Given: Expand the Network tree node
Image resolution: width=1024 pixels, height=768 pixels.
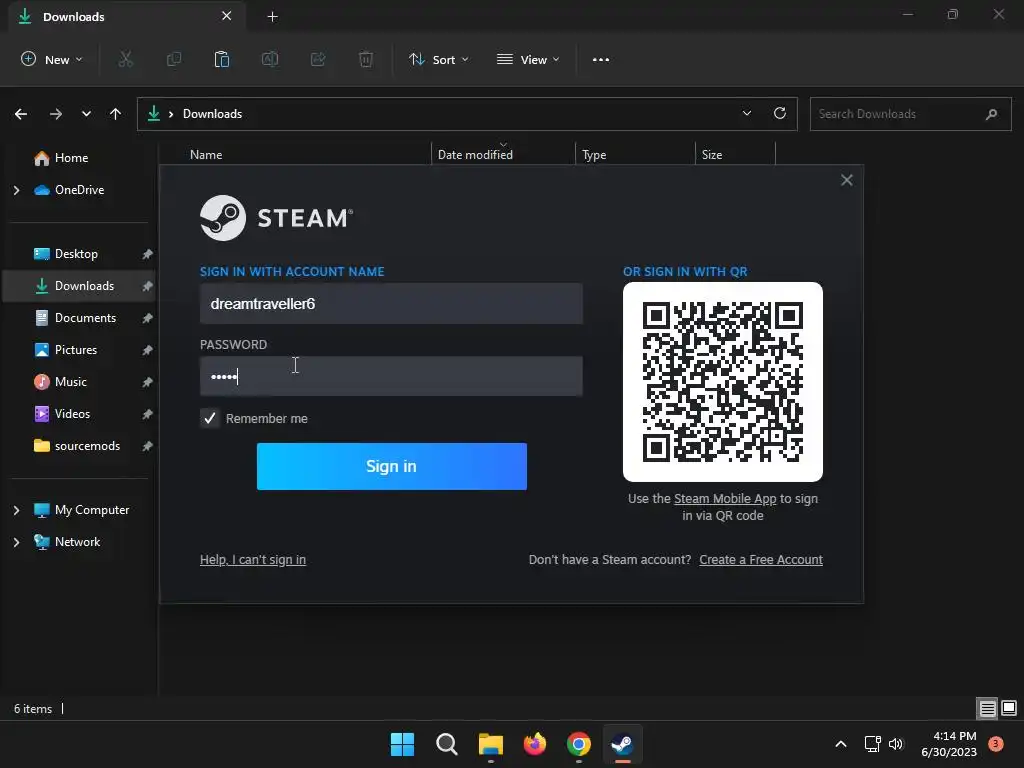Looking at the screenshot, I should click(16, 542).
